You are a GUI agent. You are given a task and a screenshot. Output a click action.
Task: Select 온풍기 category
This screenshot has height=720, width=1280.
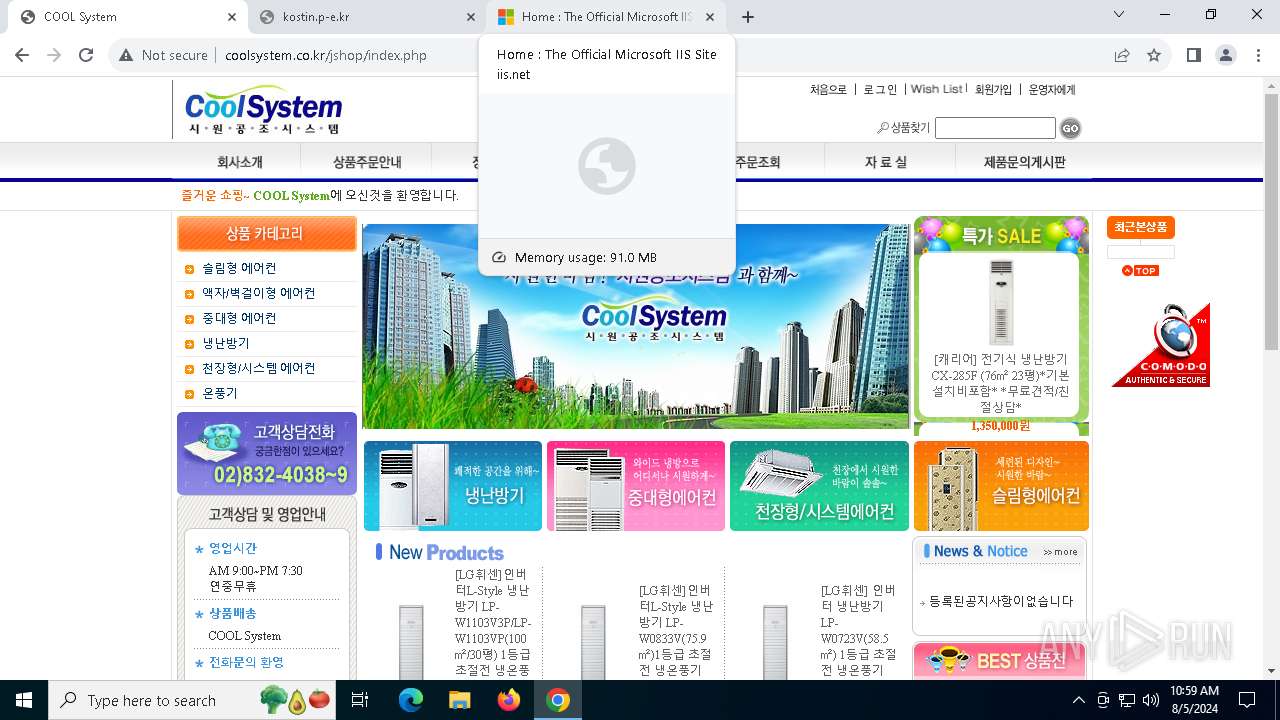(220, 394)
